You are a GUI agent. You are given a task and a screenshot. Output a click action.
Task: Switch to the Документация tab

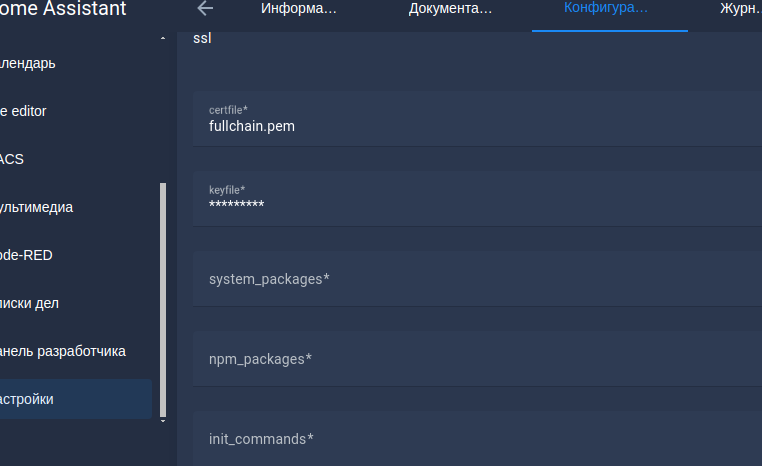pyautogui.click(x=450, y=10)
